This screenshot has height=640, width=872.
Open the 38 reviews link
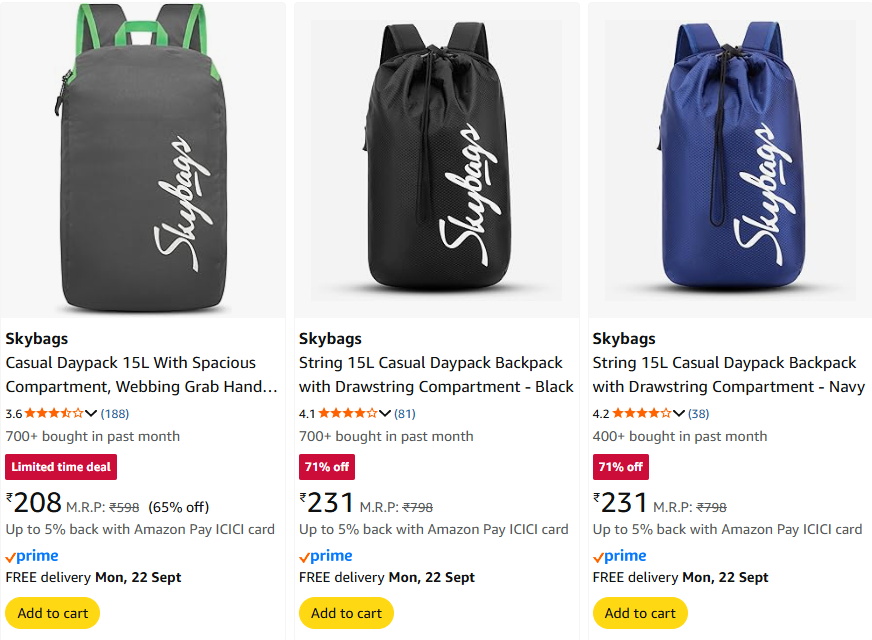coord(698,413)
